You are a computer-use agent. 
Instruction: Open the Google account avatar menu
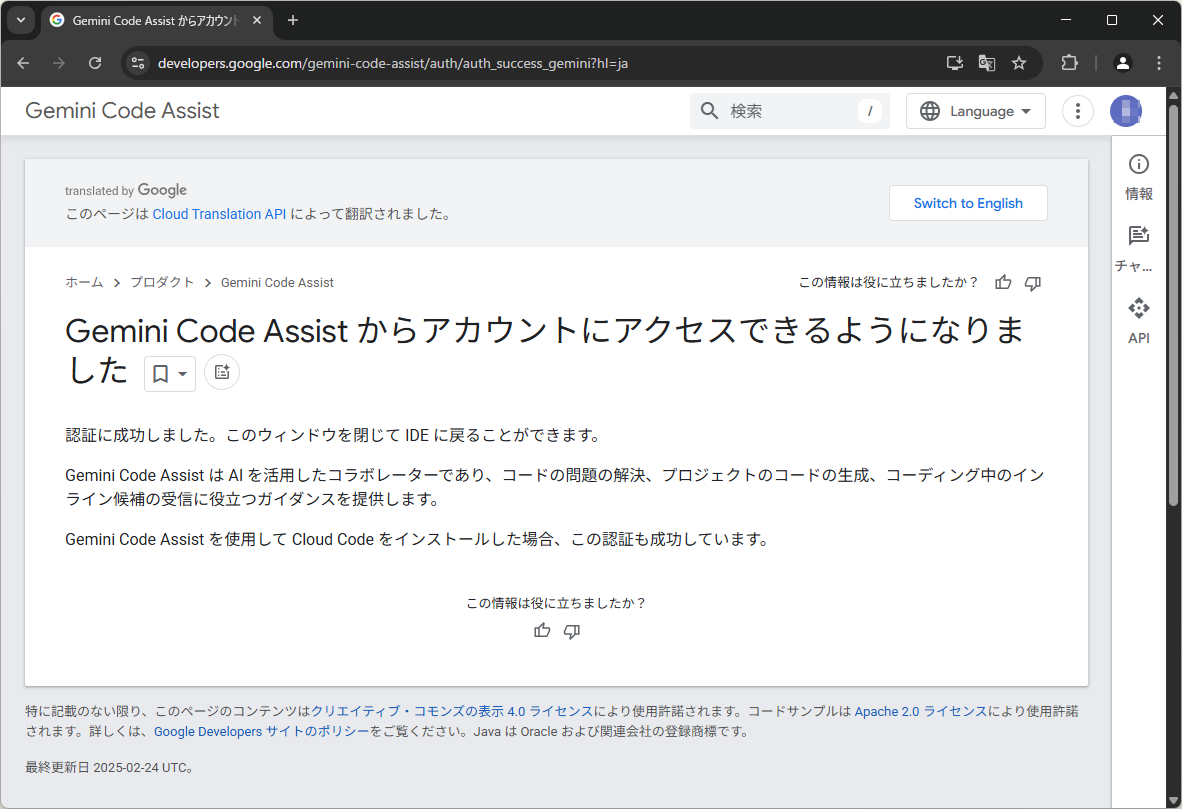[x=1125, y=111]
